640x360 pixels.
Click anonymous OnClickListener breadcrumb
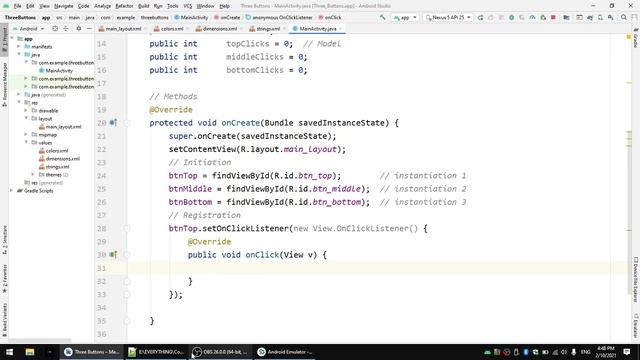tap(279, 18)
